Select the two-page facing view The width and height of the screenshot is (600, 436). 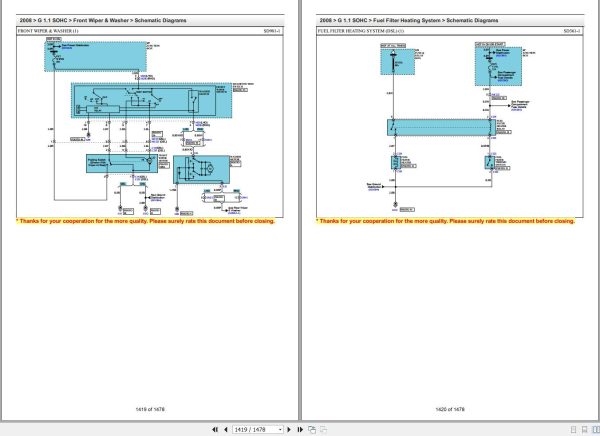595,430
